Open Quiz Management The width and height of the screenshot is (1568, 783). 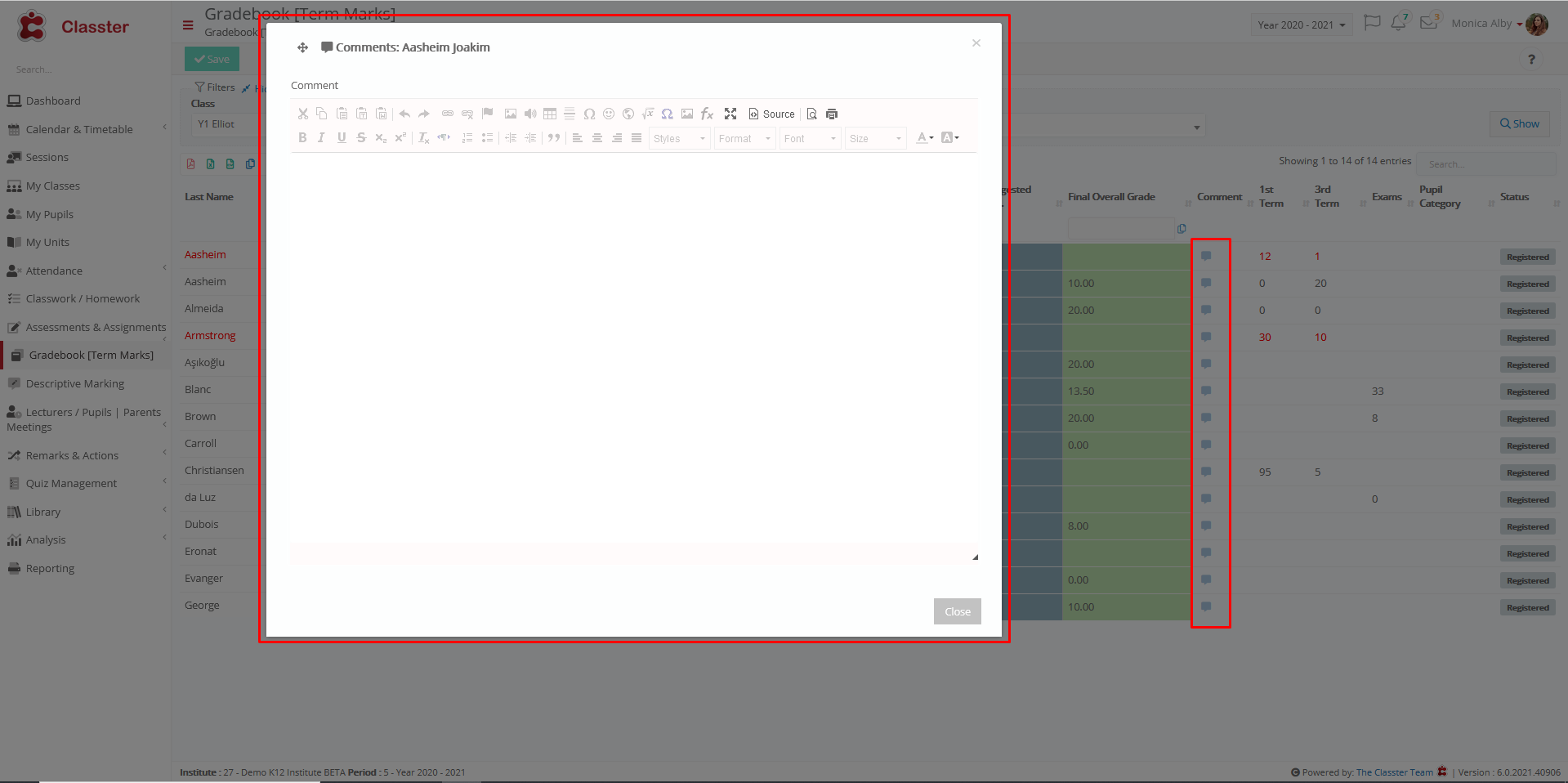[x=71, y=483]
